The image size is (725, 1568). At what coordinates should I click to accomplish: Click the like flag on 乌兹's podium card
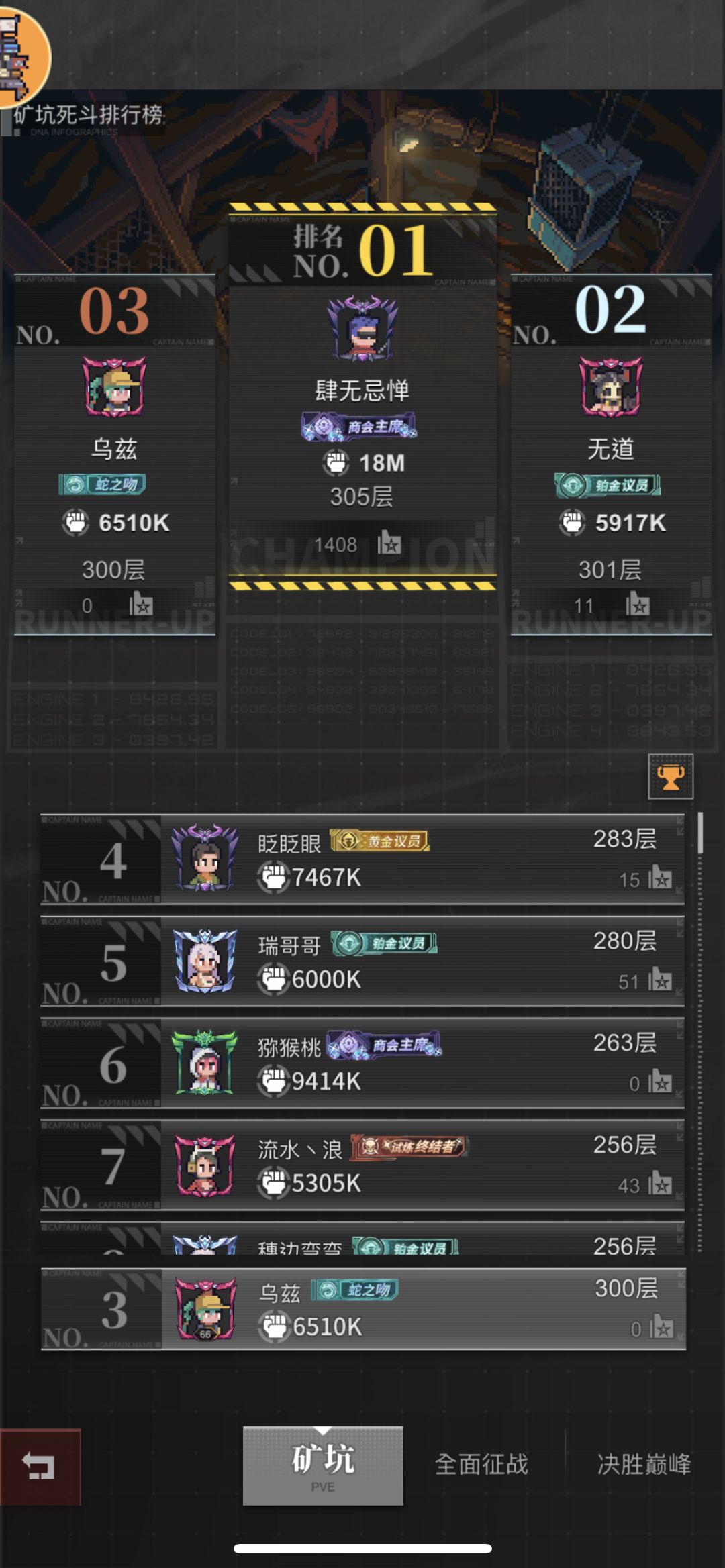click(141, 604)
